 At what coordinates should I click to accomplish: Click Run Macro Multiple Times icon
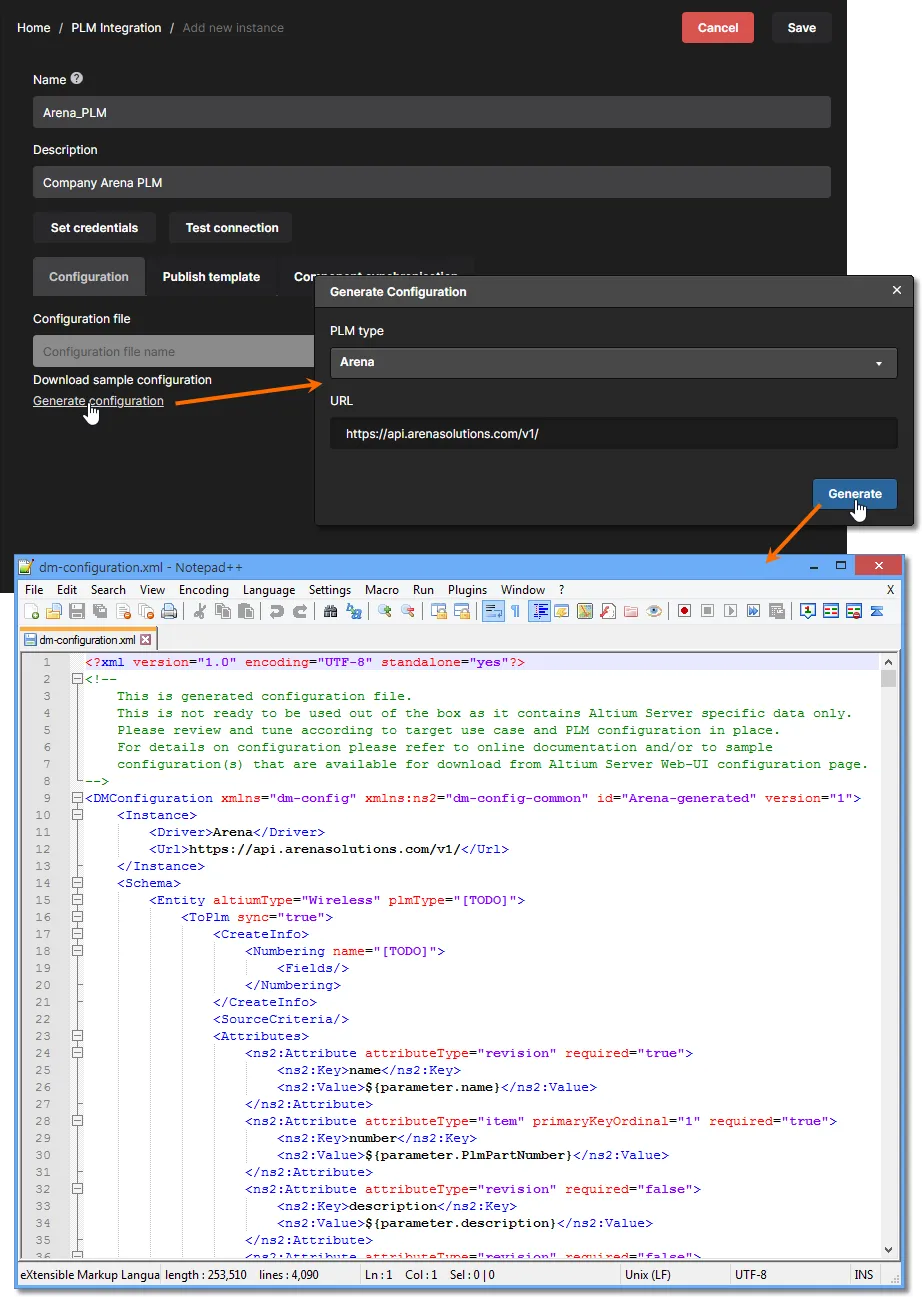[x=754, y=611]
